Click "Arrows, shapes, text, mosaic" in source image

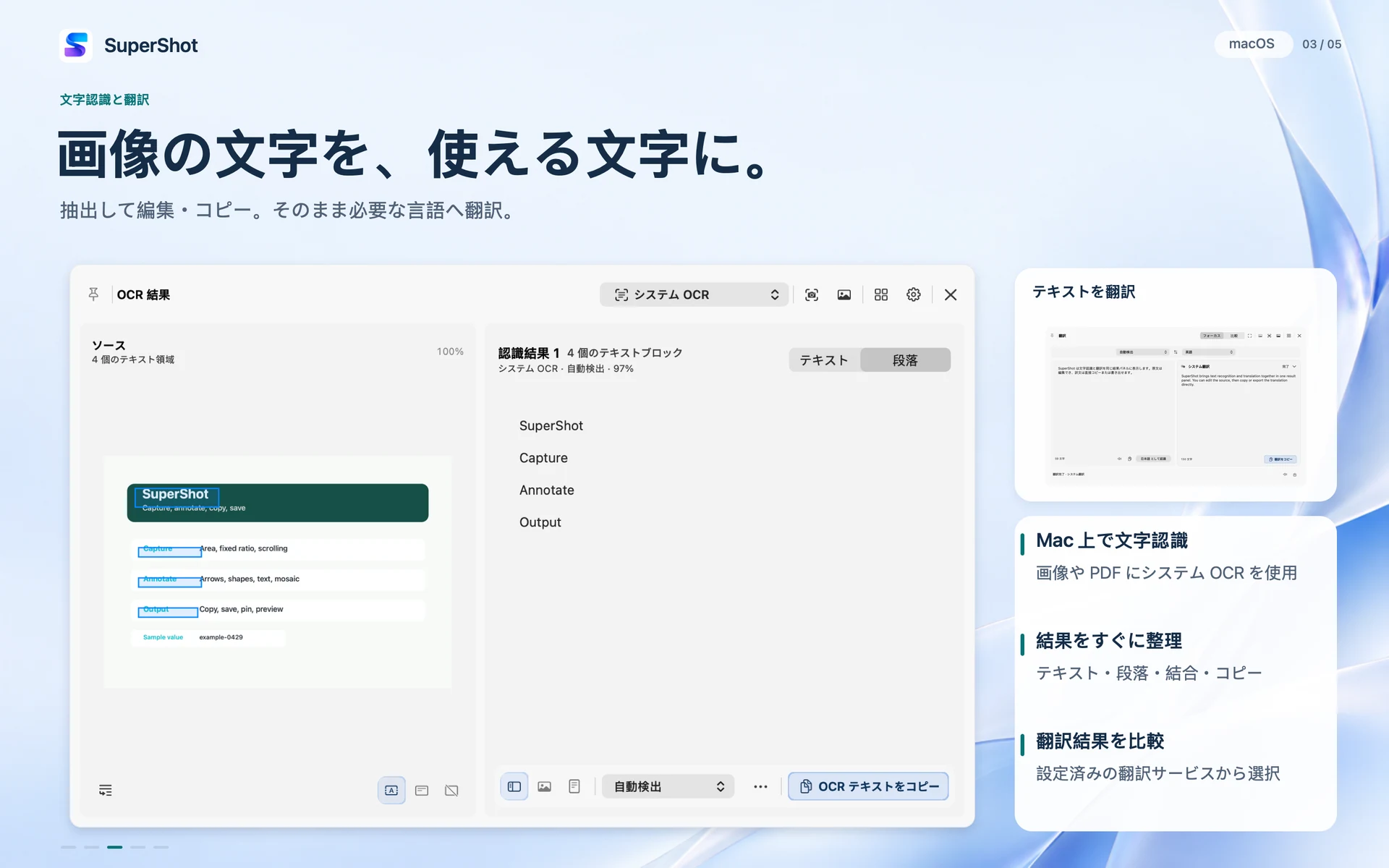[x=250, y=579]
